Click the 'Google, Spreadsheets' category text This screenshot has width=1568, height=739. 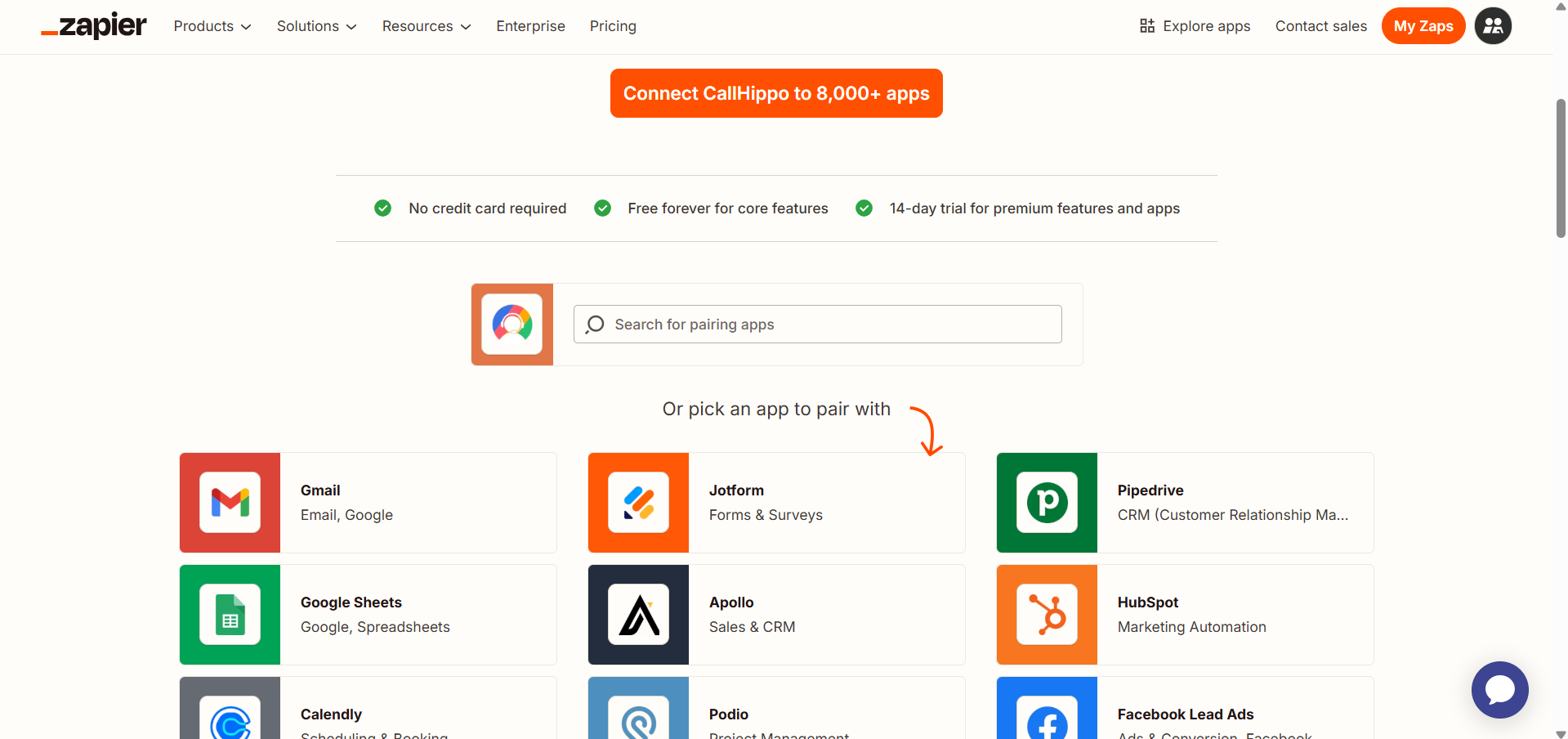point(375,627)
